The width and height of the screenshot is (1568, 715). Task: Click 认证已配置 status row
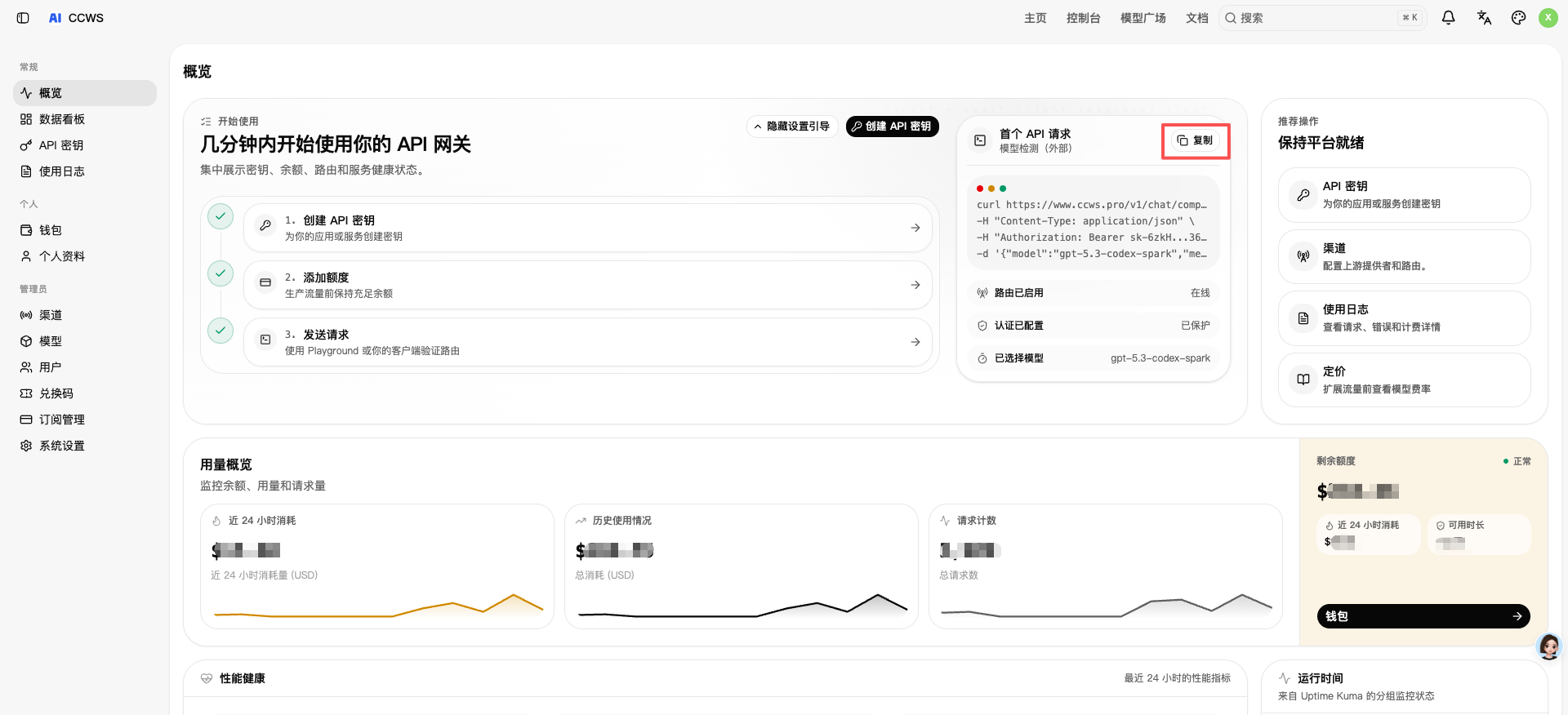click(1094, 326)
